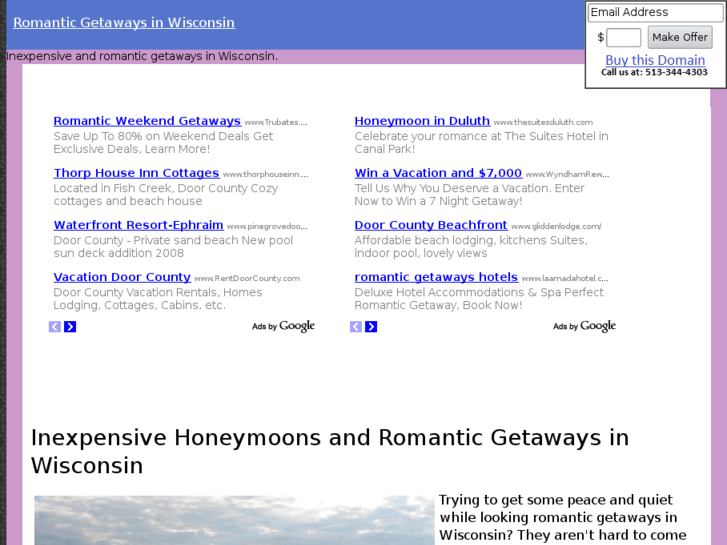
Task: Open Win a Vacation and $7,000 ad
Action: (438, 173)
